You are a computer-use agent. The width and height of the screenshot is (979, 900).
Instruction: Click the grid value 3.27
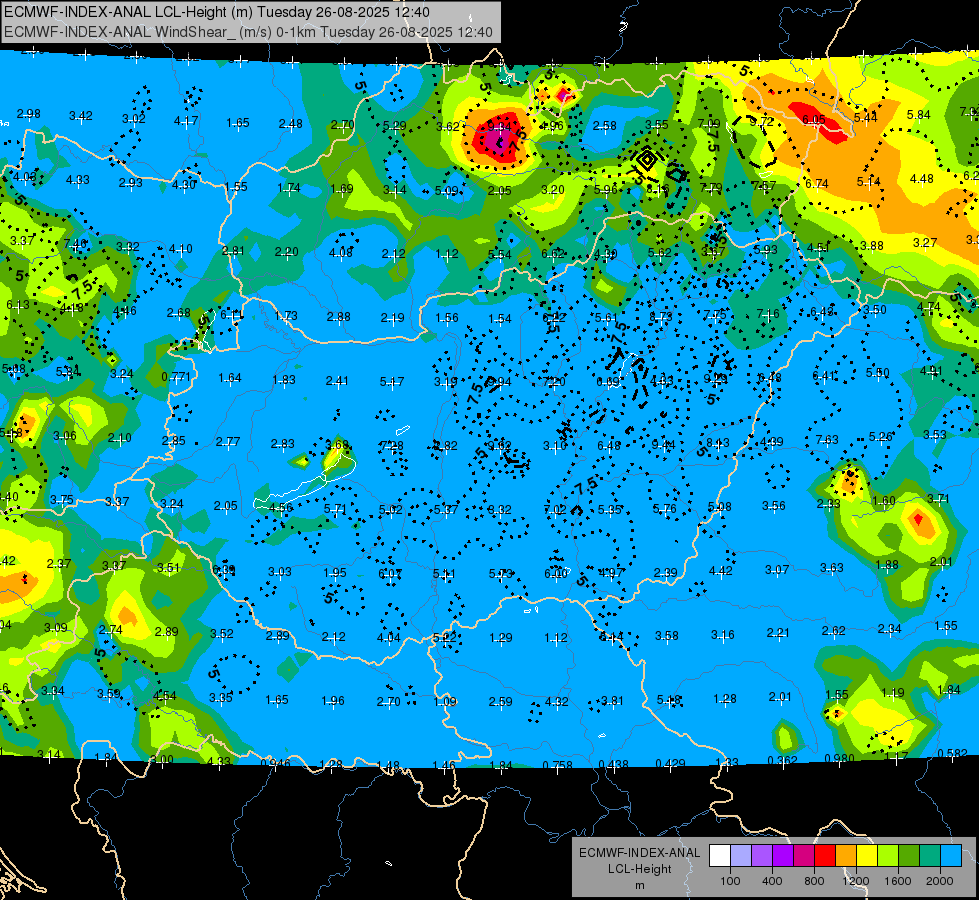coord(925,242)
